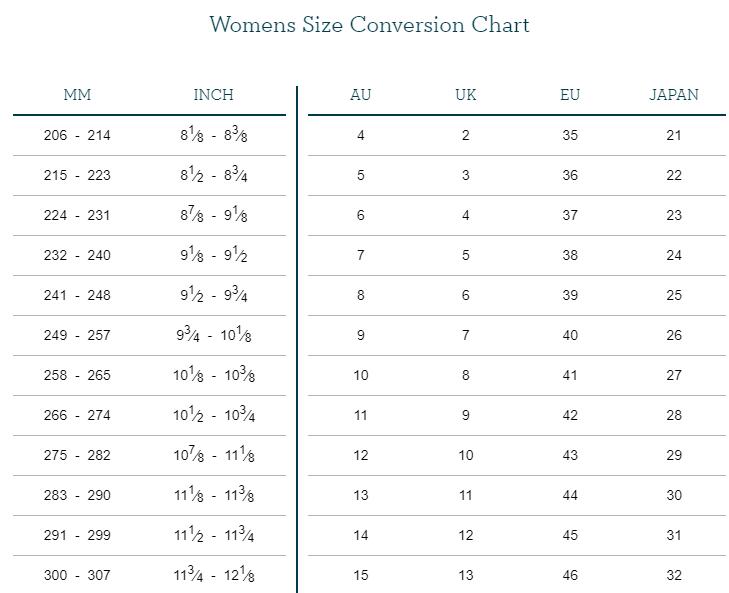Click the Japan size 23 cell
This screenshot has width=729, height=593.
[x=674, y=215]
